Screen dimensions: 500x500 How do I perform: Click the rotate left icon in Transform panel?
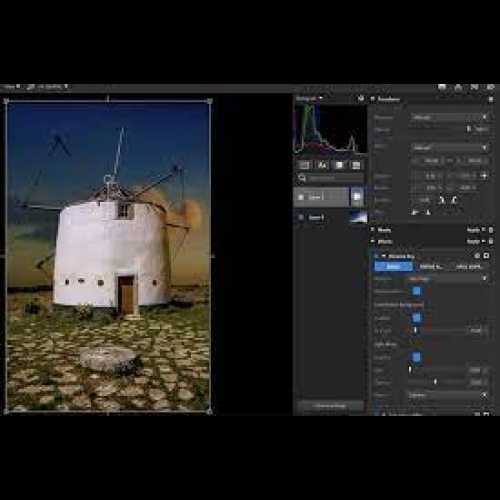[x=441, y=200]
